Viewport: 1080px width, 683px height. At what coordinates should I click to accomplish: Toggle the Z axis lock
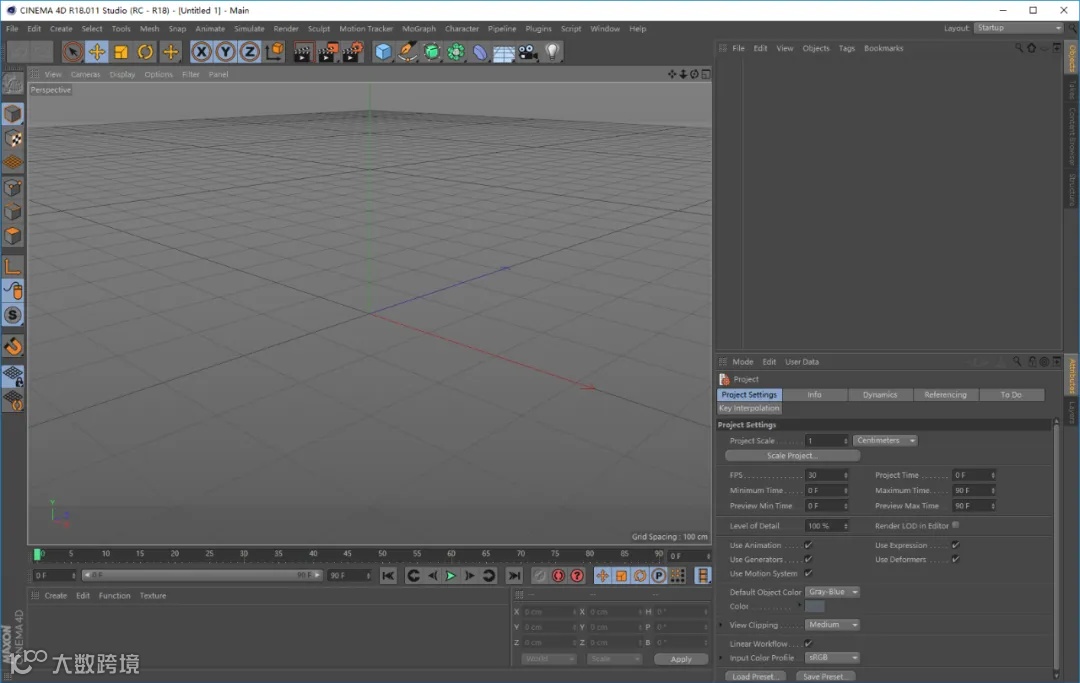(249, 52)
